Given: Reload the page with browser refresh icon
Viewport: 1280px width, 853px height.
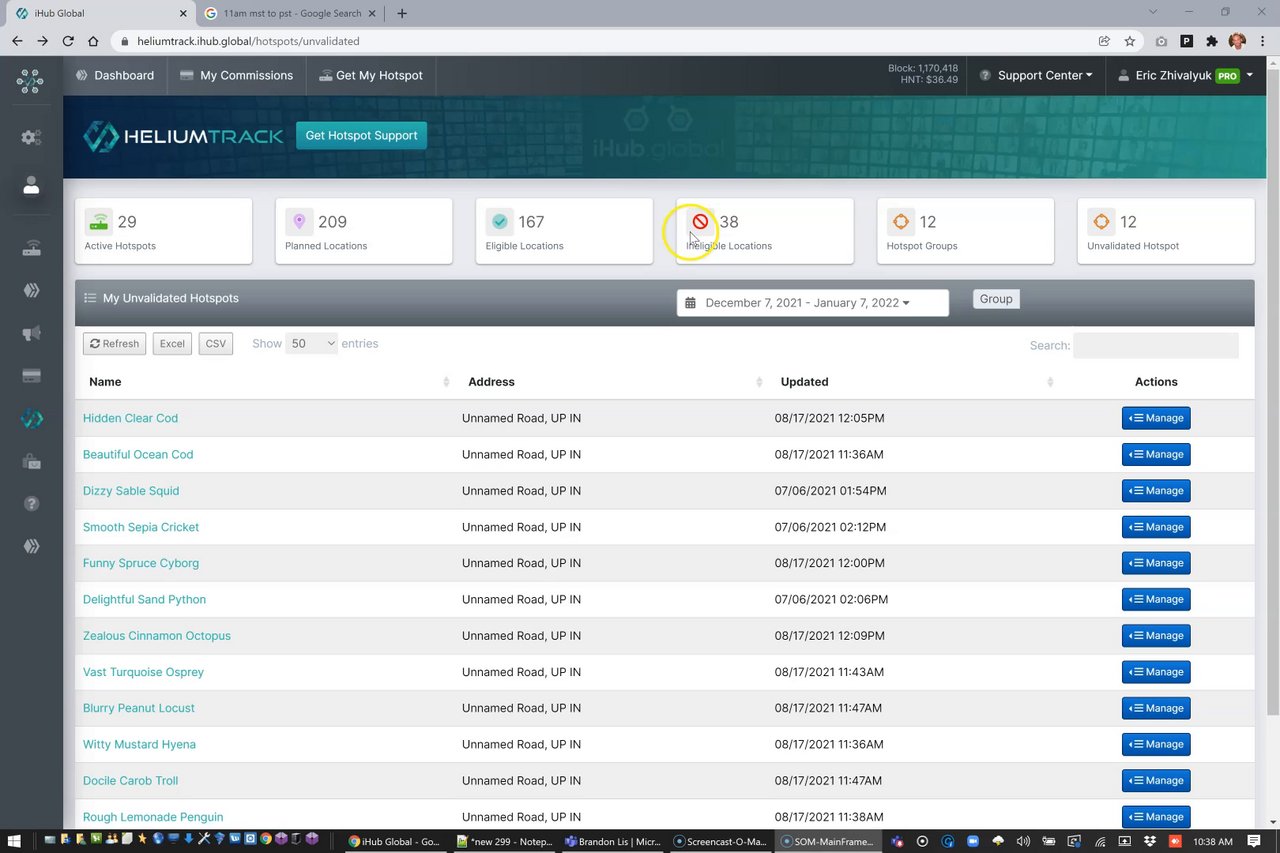Looking at the screenshot, I should click(68, 41).
